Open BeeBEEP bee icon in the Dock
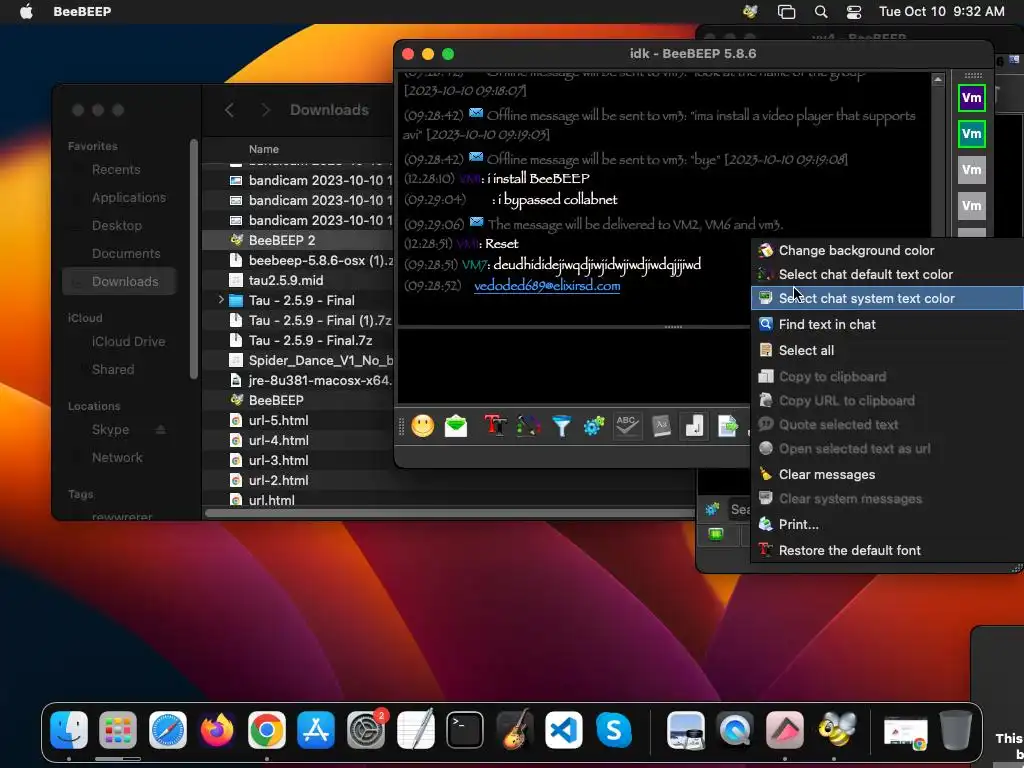Screen dimensions: 1024x768 (x=836, y=729)
